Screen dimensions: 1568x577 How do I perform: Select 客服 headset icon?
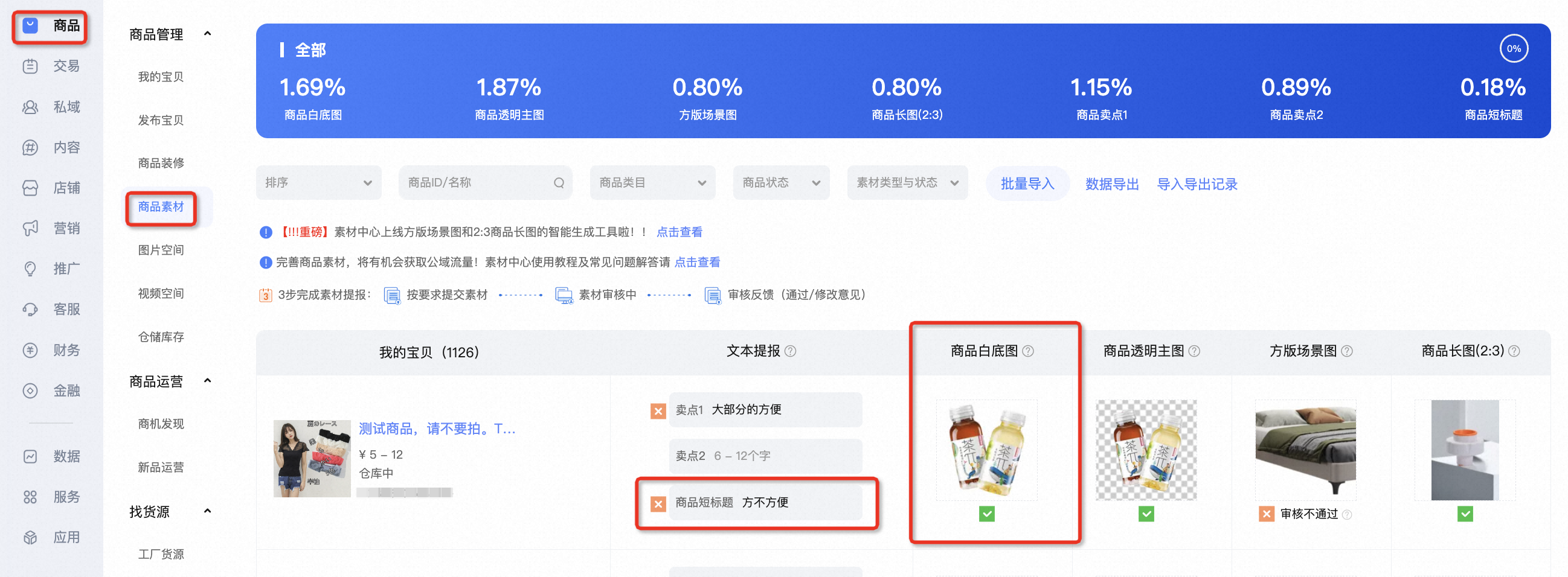pyautogui.click(x=30, y=310)
